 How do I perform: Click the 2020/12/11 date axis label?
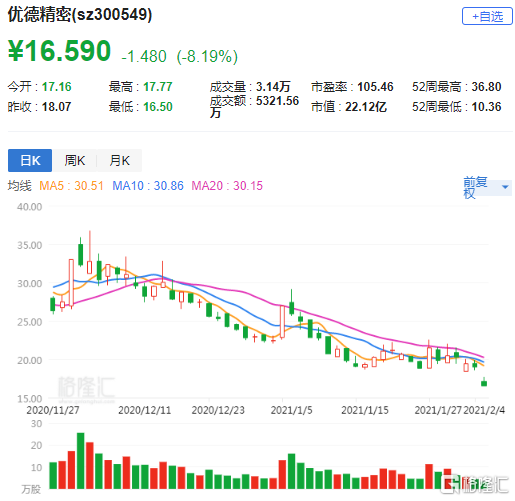tap(144, 410)
